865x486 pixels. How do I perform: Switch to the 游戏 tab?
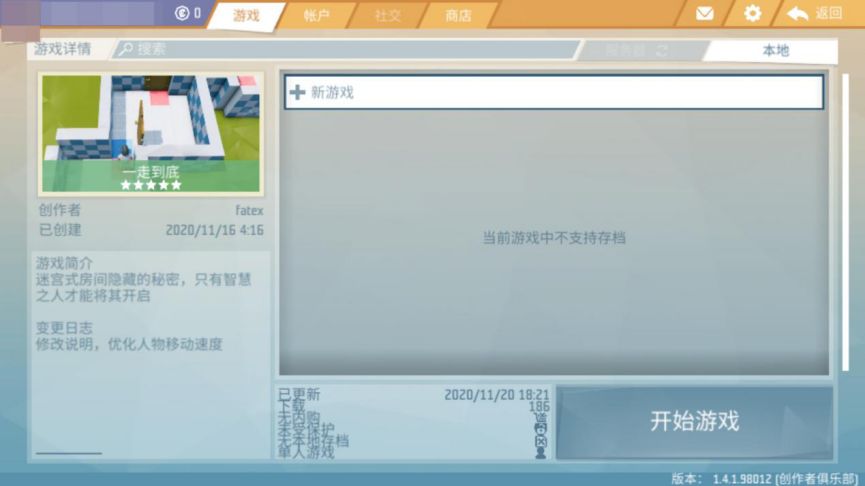246,15
